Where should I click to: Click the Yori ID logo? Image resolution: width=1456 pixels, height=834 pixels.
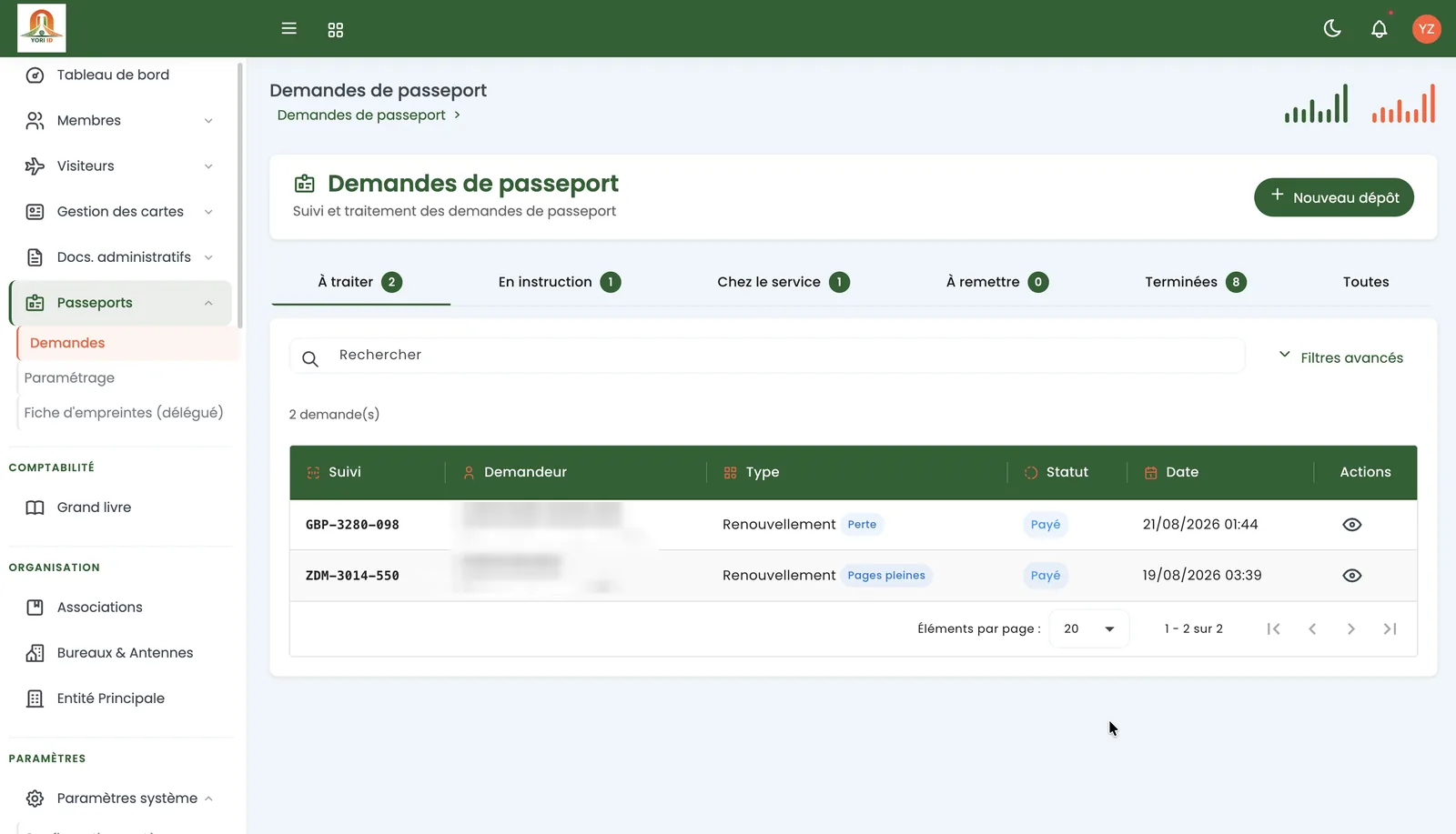point(42,28)
